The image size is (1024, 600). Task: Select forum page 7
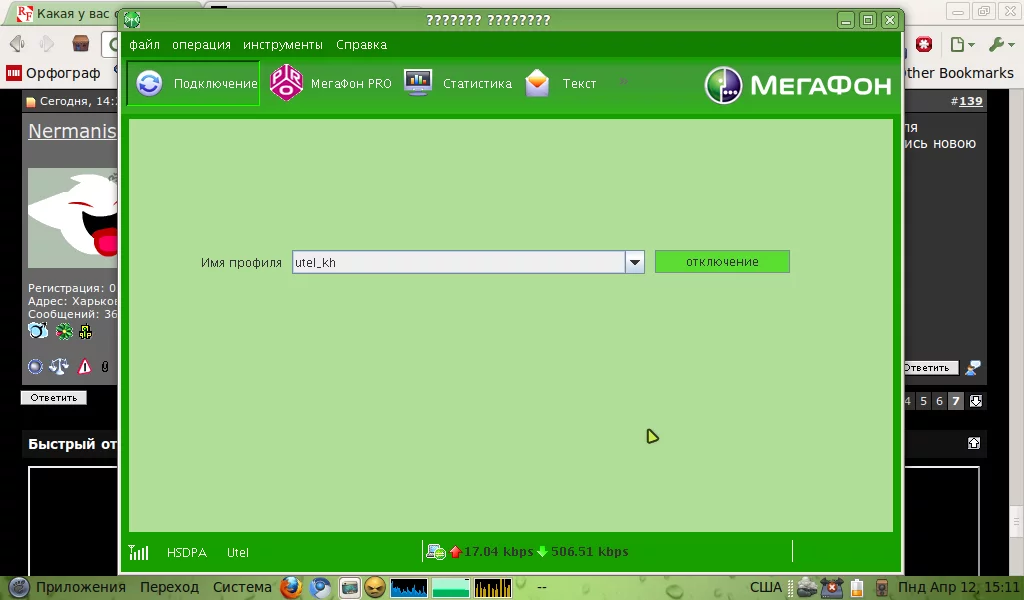pos(955,401)
